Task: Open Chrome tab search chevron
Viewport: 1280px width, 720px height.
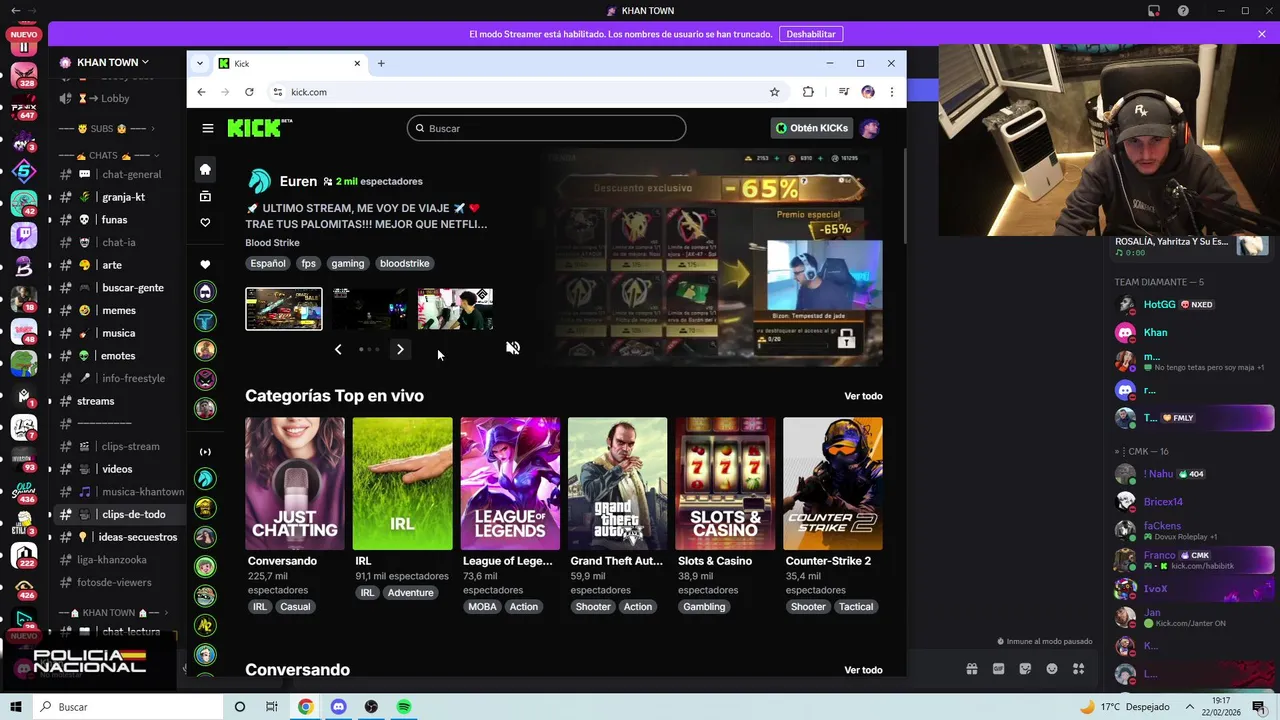Action: pyautogui.click(x=199, y=63)
